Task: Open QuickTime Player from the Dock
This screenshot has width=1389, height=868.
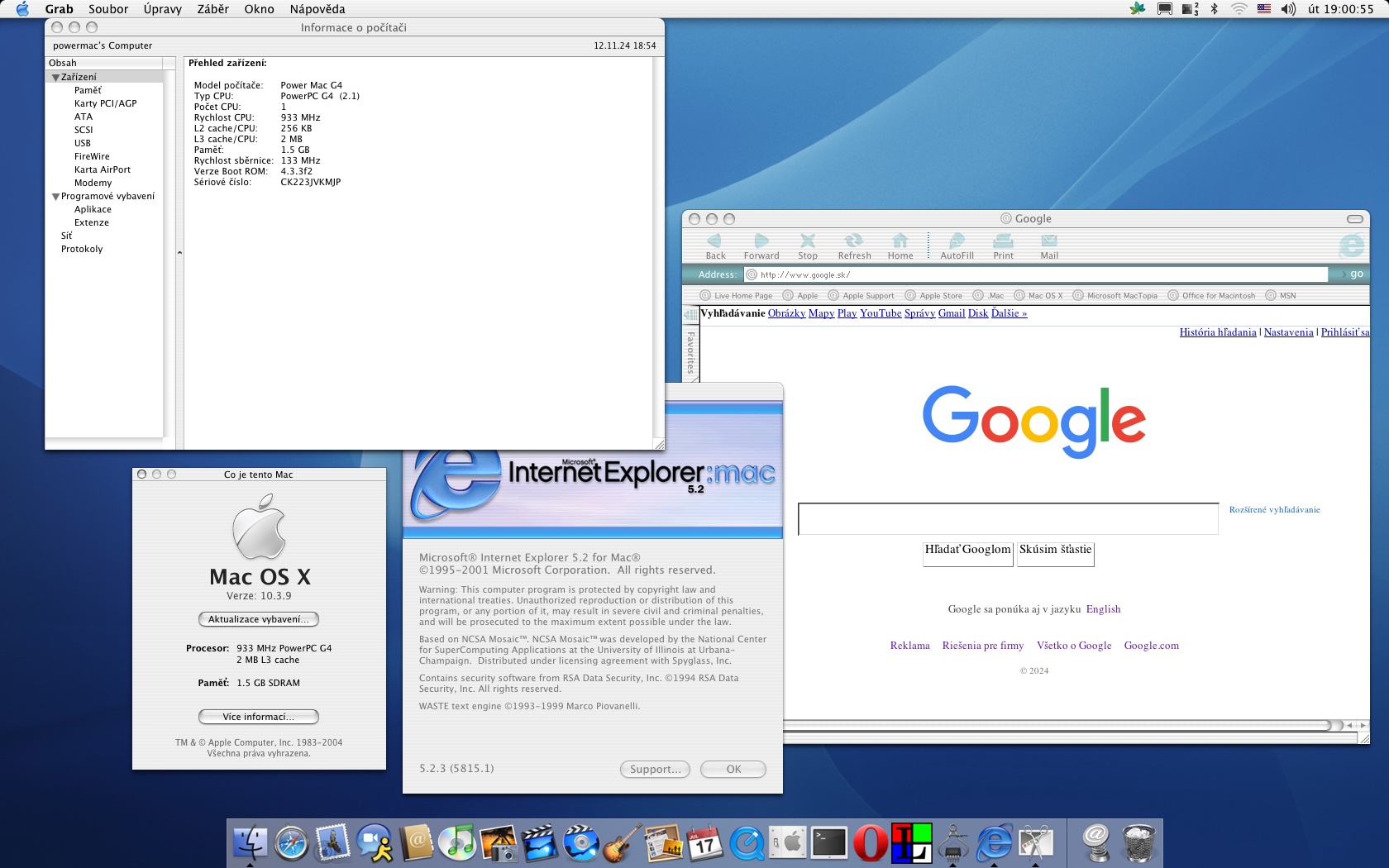Action: click(747, 843)
